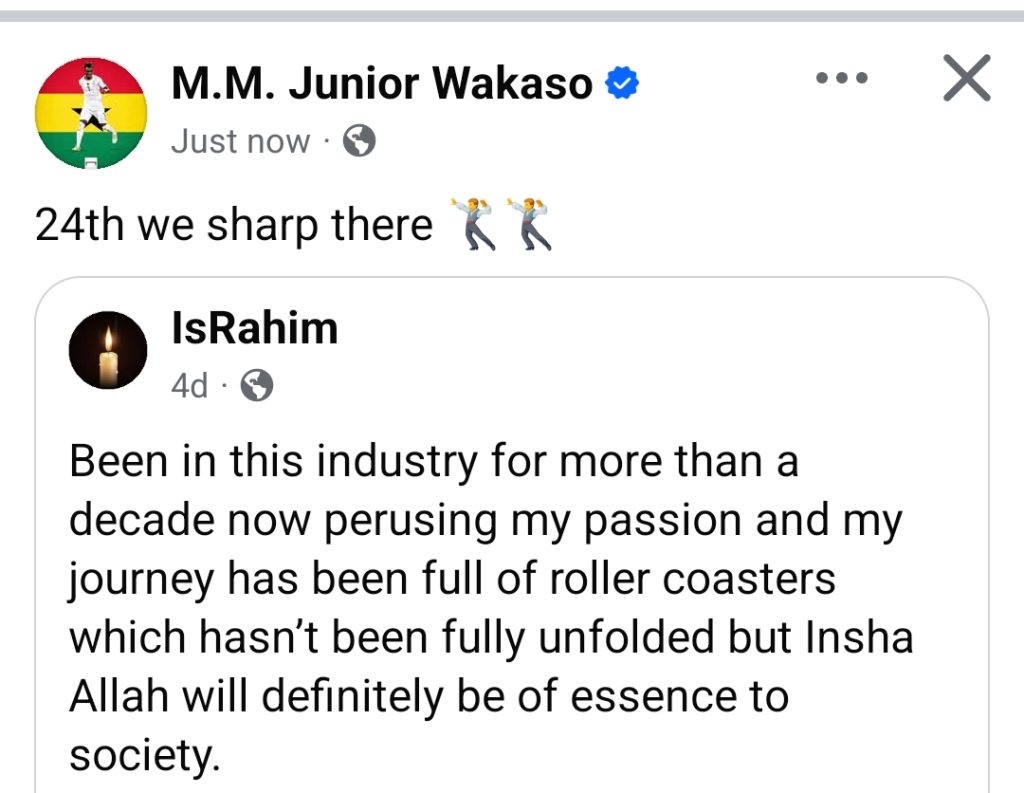Click the M.M. Junior Wakaso name link
Image resolution: width=1024 pixels, height=793 pixels.
[382, 84]
